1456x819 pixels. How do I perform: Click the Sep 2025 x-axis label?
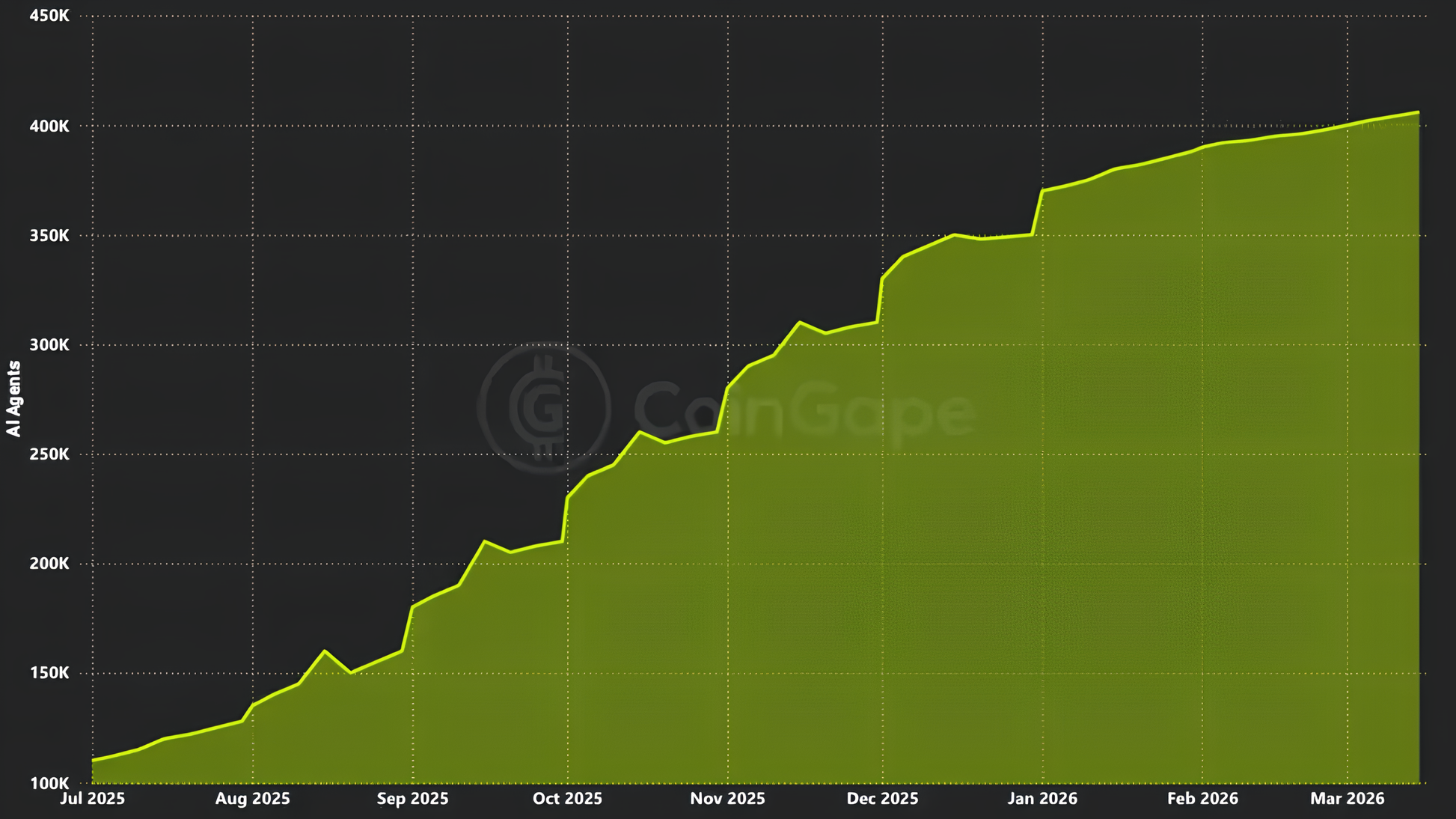(412, 799)
